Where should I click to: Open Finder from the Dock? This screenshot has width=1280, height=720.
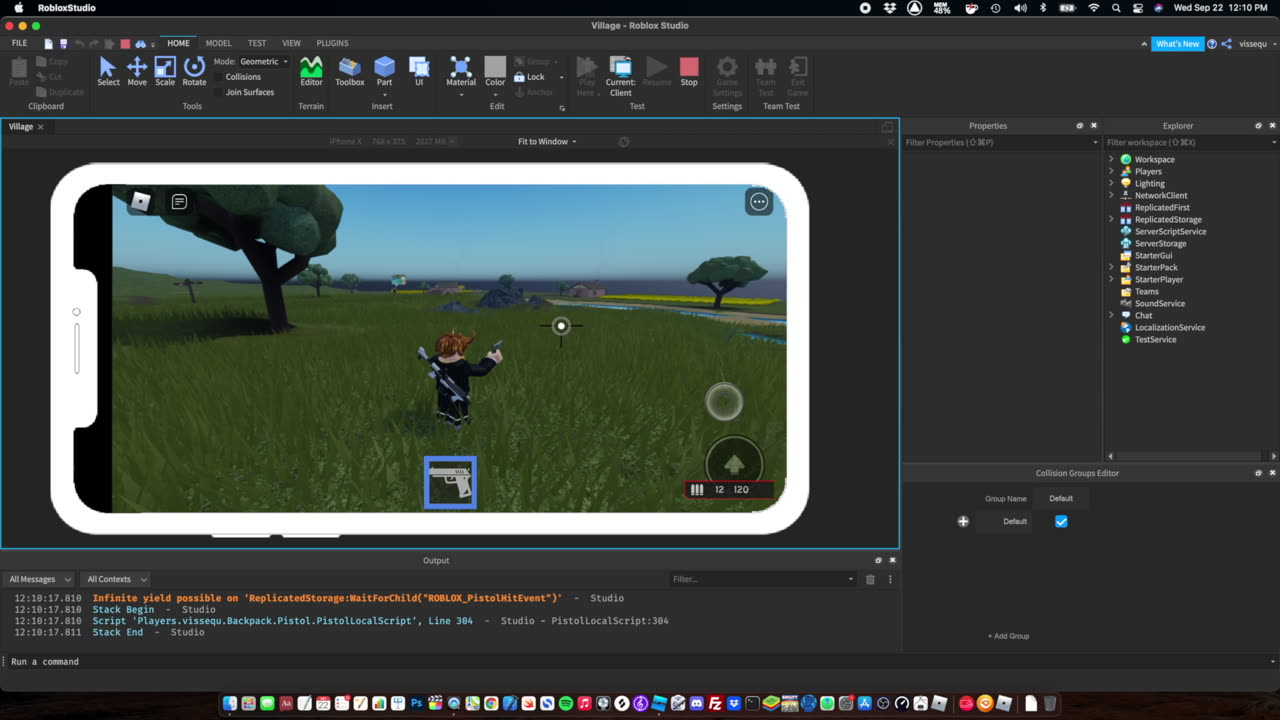pyautogui.click(x=230, y=704)
